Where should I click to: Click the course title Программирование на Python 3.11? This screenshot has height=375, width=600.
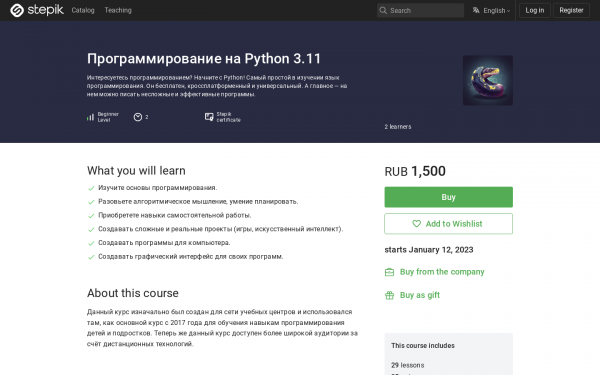(204, 59)
